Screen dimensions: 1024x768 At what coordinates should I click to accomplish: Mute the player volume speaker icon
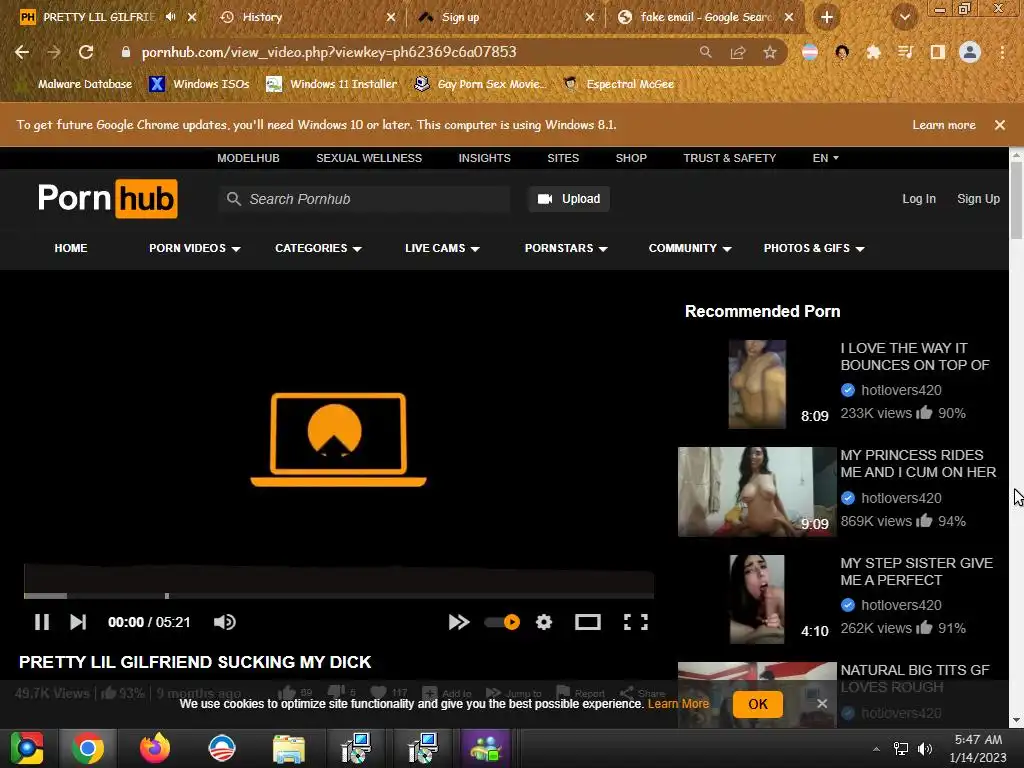click(225, 622)
